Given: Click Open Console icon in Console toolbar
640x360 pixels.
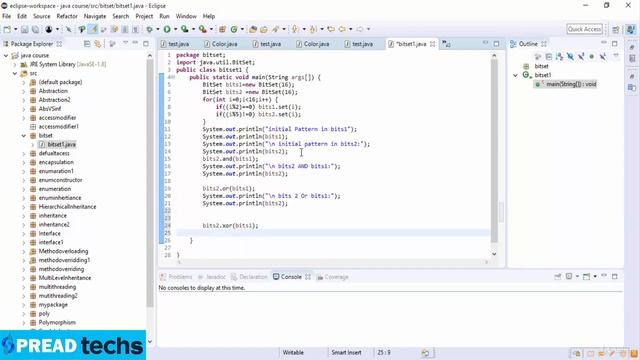Looking at the screenshot, I should (587, 277).
